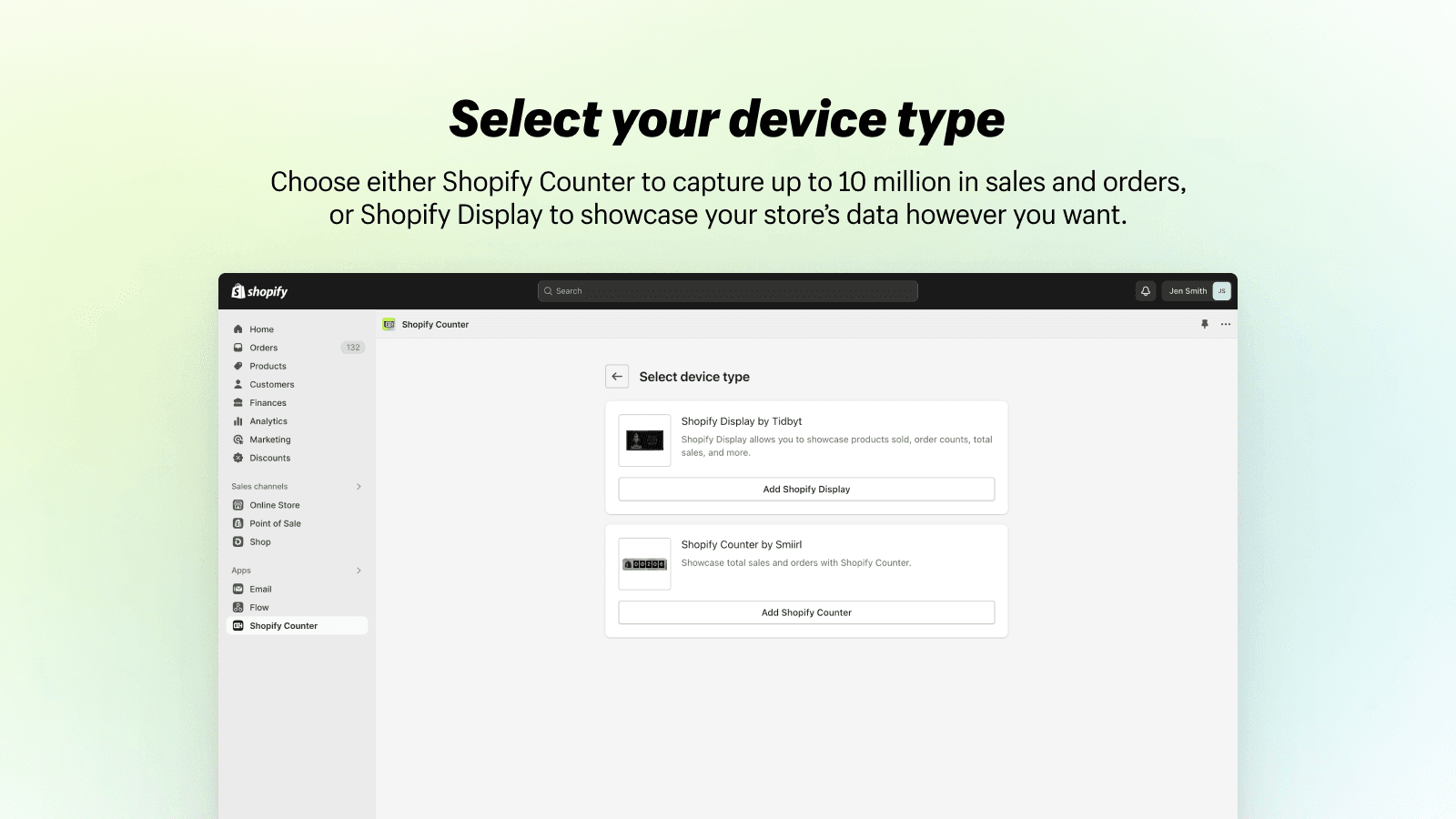1456x819 pixels.
Task: Expand the Apps section
Action: pyautogui.click(x=358, y=570)
